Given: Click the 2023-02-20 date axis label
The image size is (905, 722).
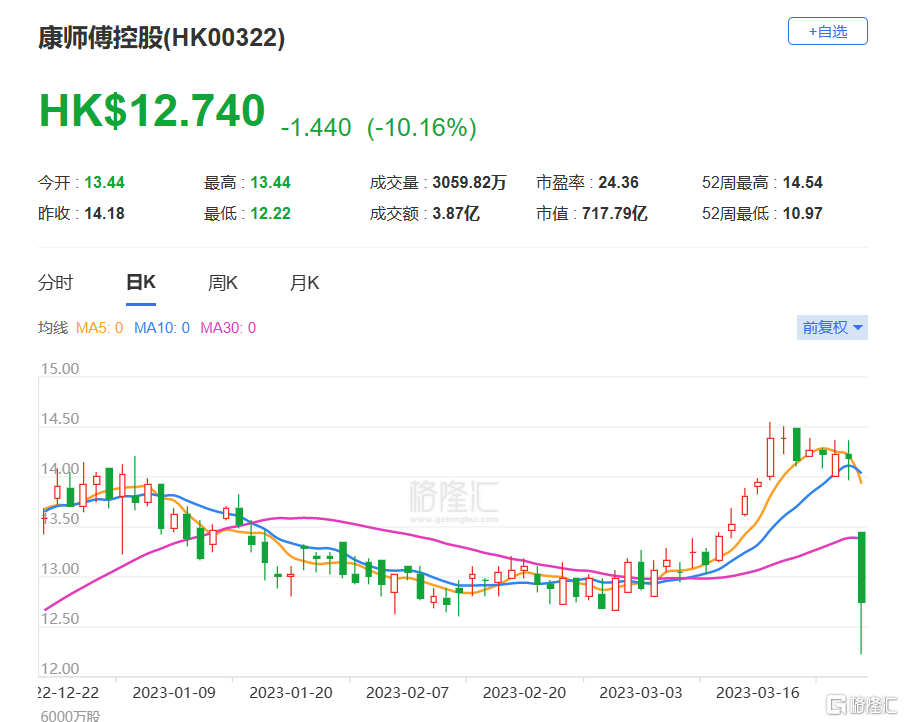Looking at the screenshot, I should click(524, 693).
